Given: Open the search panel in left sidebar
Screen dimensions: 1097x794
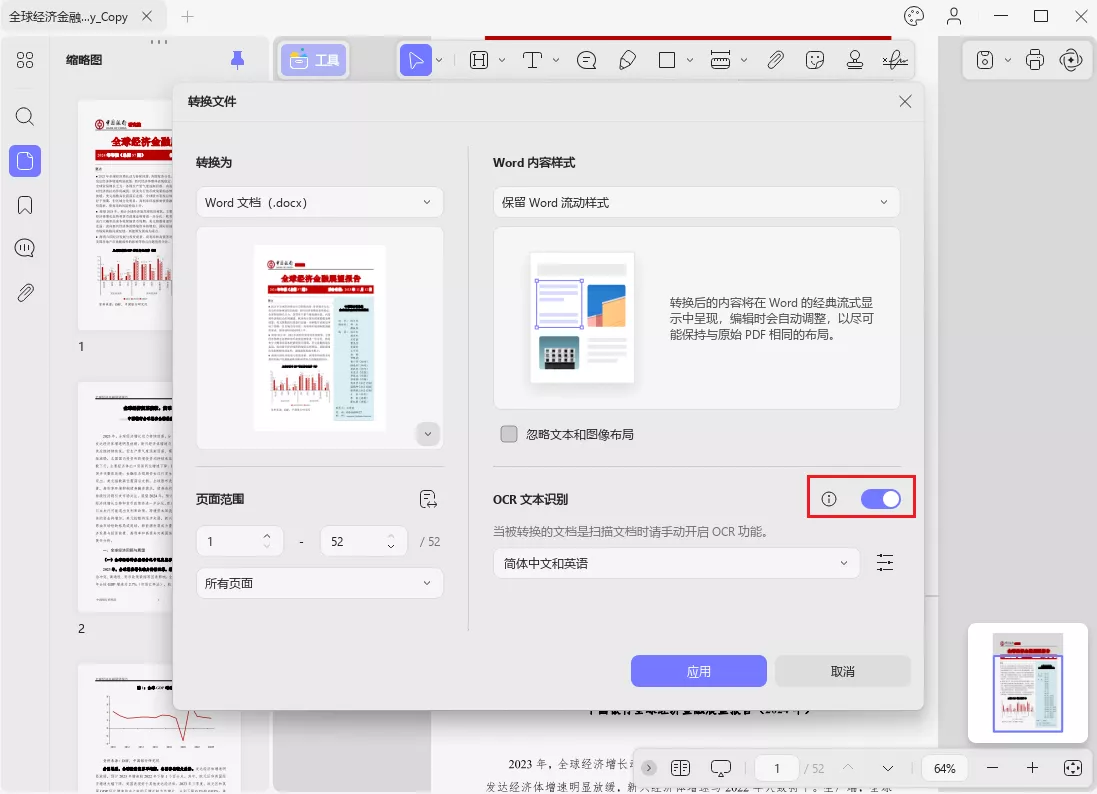Looking at the screenshot, I should point(24,116).
